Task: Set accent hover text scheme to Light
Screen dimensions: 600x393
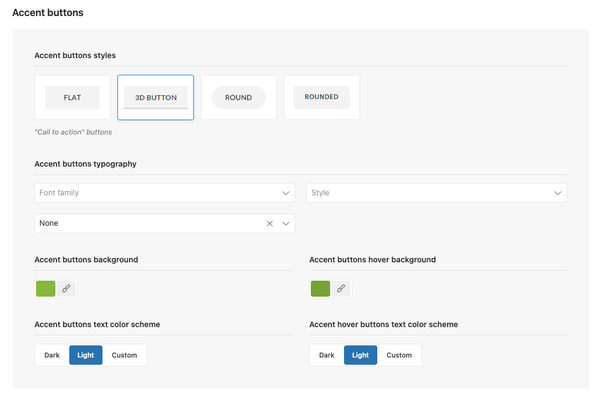Action: [x=360, y=355]
